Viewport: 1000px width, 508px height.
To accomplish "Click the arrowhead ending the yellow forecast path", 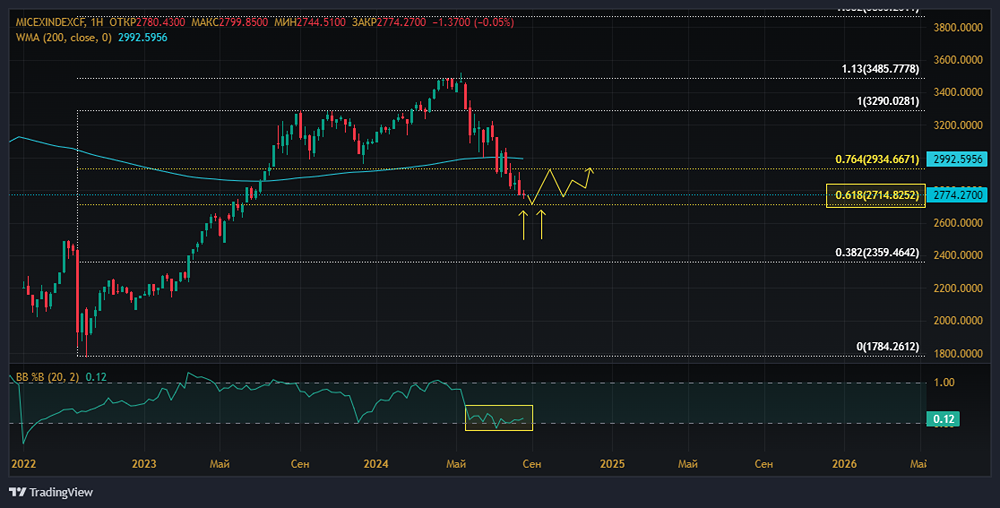I will [591, 168].
